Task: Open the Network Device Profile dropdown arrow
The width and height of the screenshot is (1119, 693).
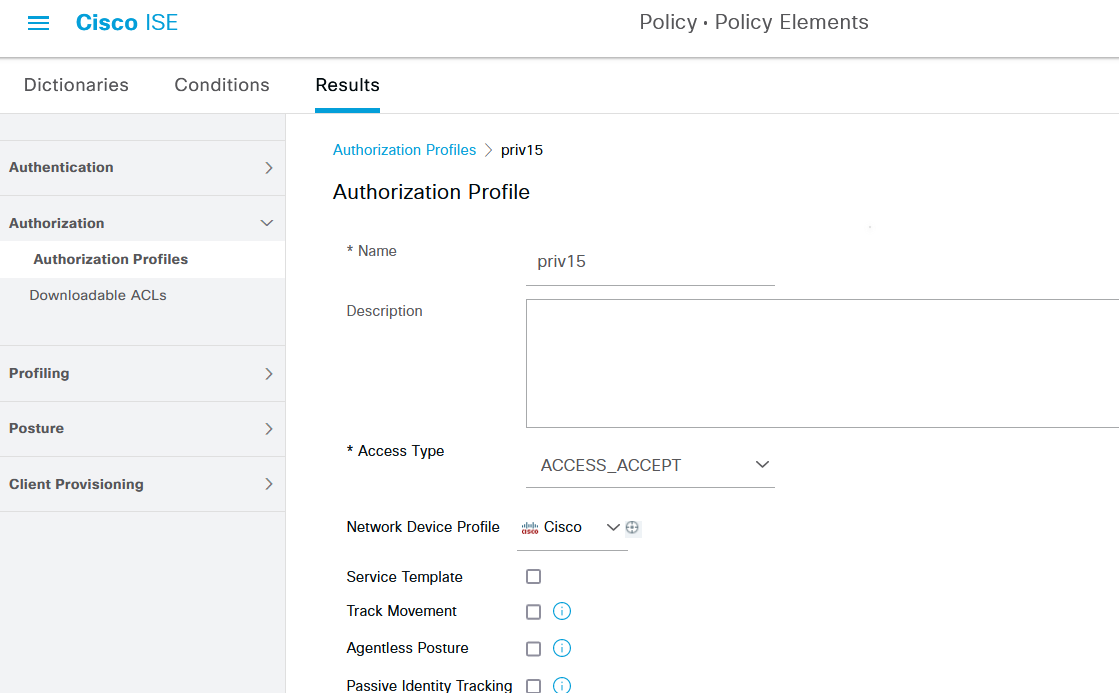Action: (x=612, y=527)
